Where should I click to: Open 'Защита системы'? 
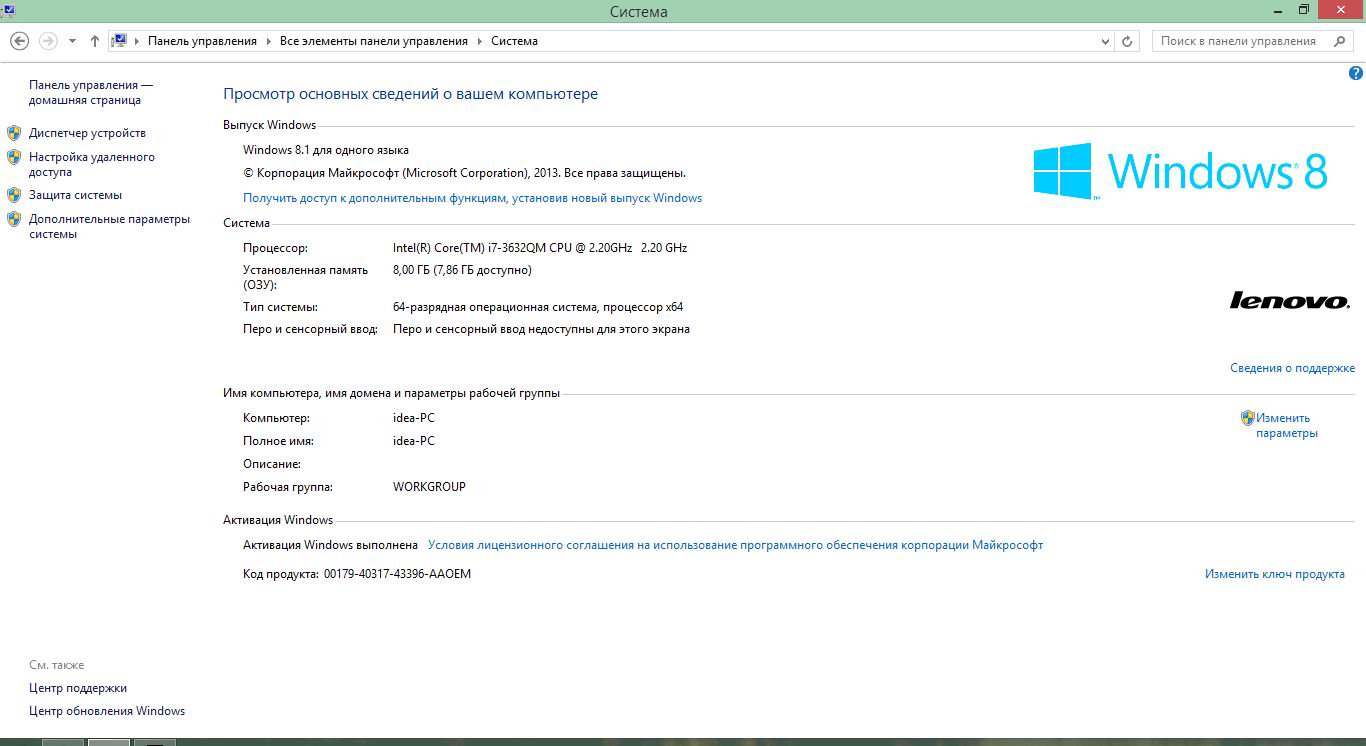[75, 195]
